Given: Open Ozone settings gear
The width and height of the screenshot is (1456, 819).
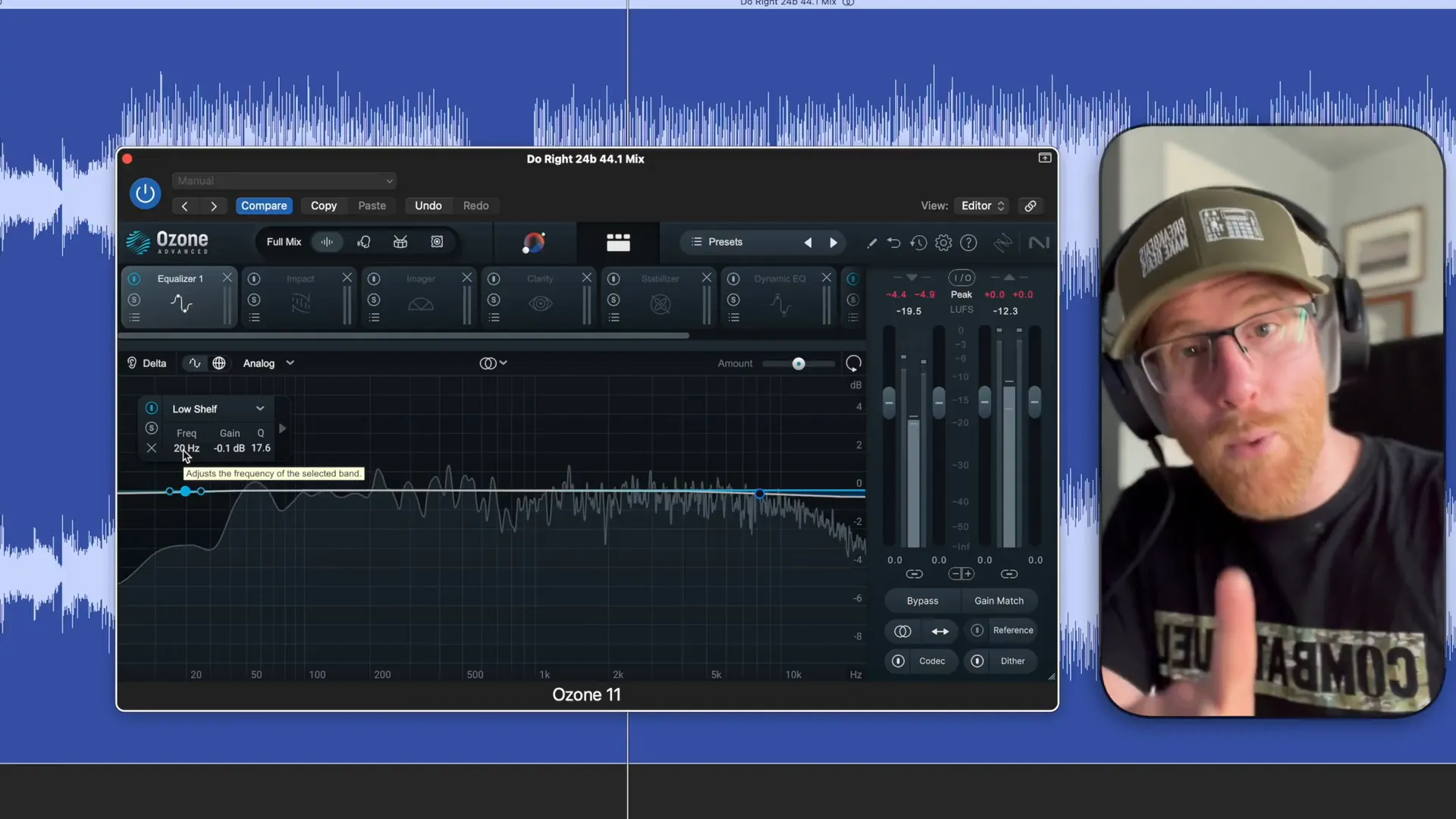Looking at the screenshot, I should [943, 243].
